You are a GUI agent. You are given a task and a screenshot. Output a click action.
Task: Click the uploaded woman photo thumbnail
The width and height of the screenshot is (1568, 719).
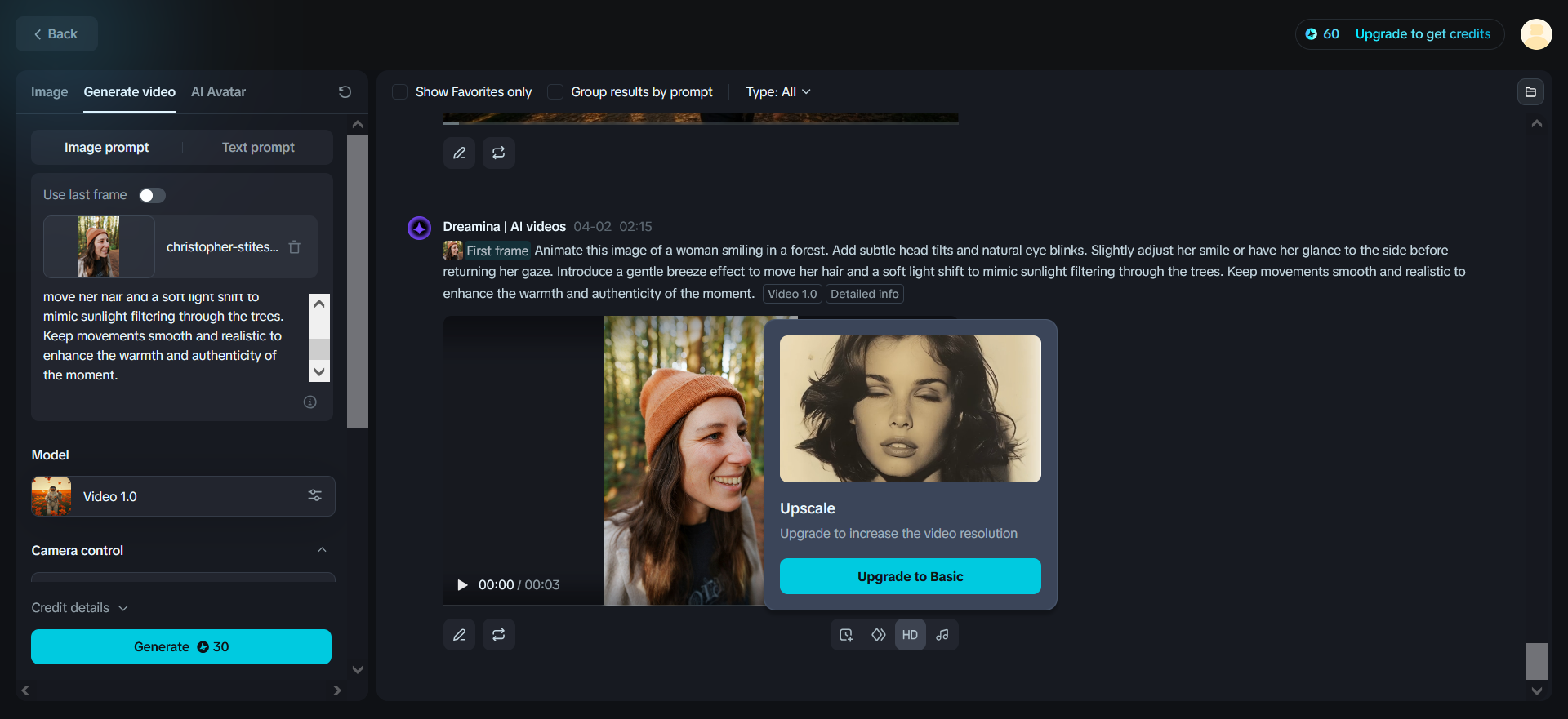(x=99, y=246)
